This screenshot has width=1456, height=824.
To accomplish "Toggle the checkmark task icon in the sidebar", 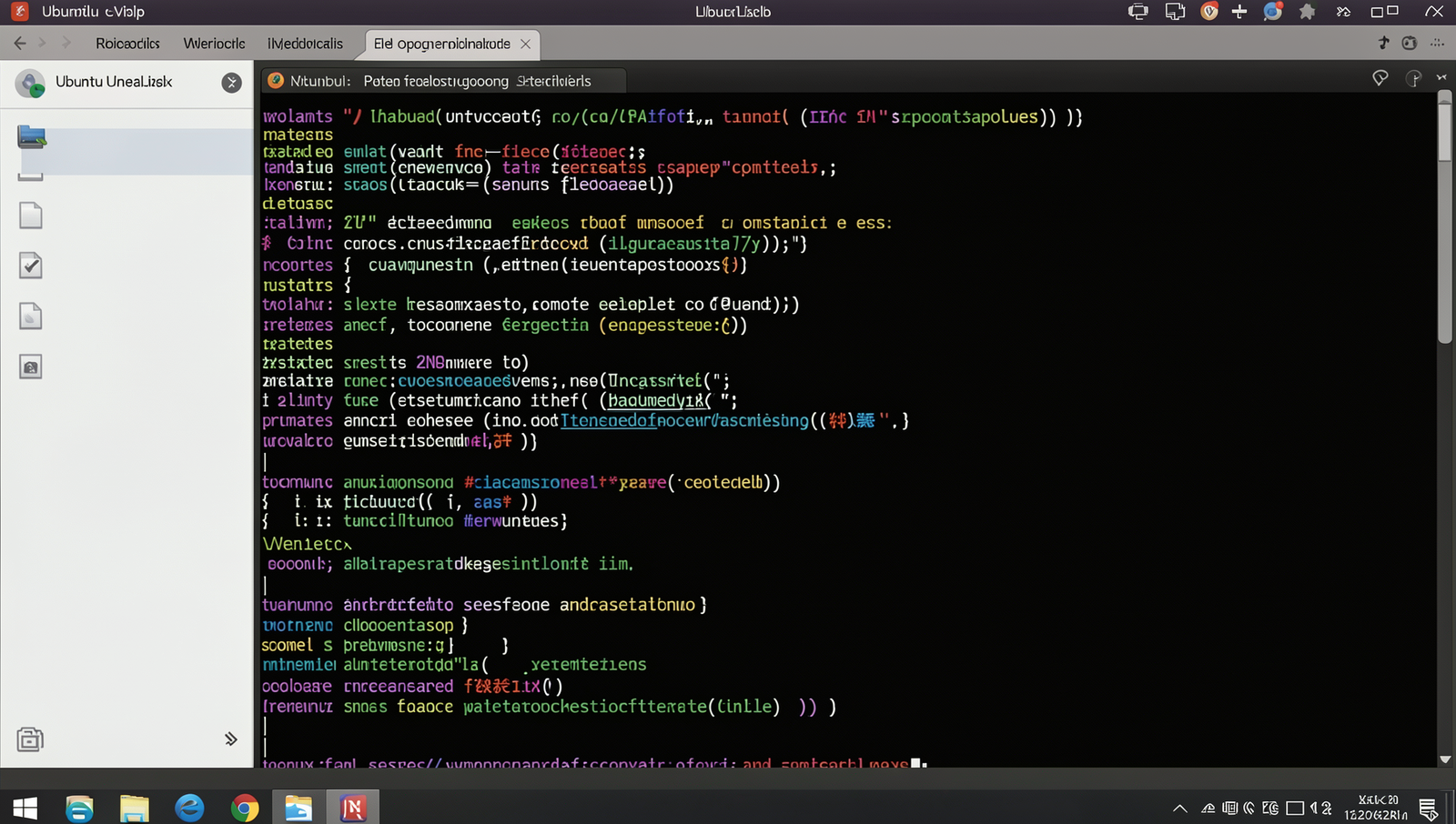I will pyautogui.click(x=31, y=266).
